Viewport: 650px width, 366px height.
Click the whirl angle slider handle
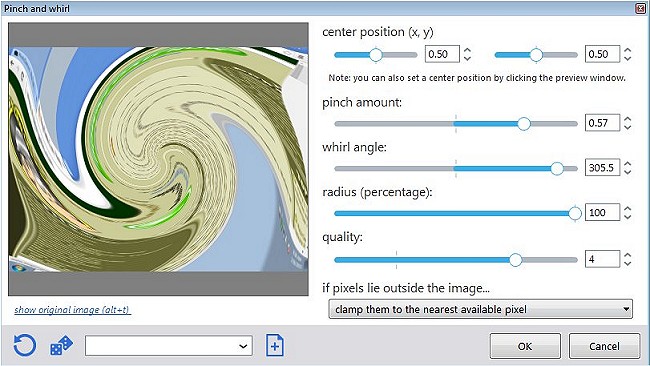557,168
